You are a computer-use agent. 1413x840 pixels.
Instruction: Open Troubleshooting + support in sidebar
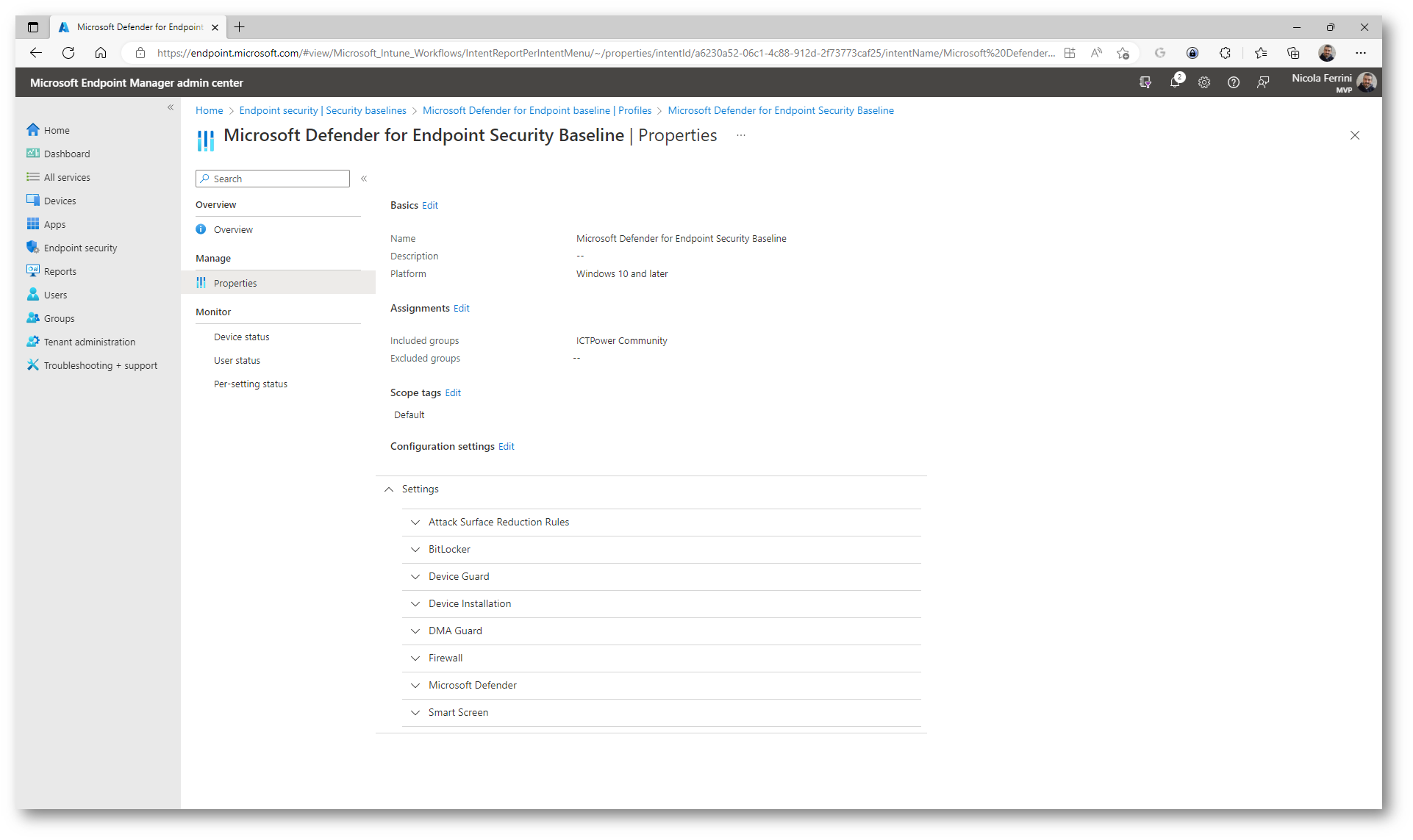click(x=100, y=365)
